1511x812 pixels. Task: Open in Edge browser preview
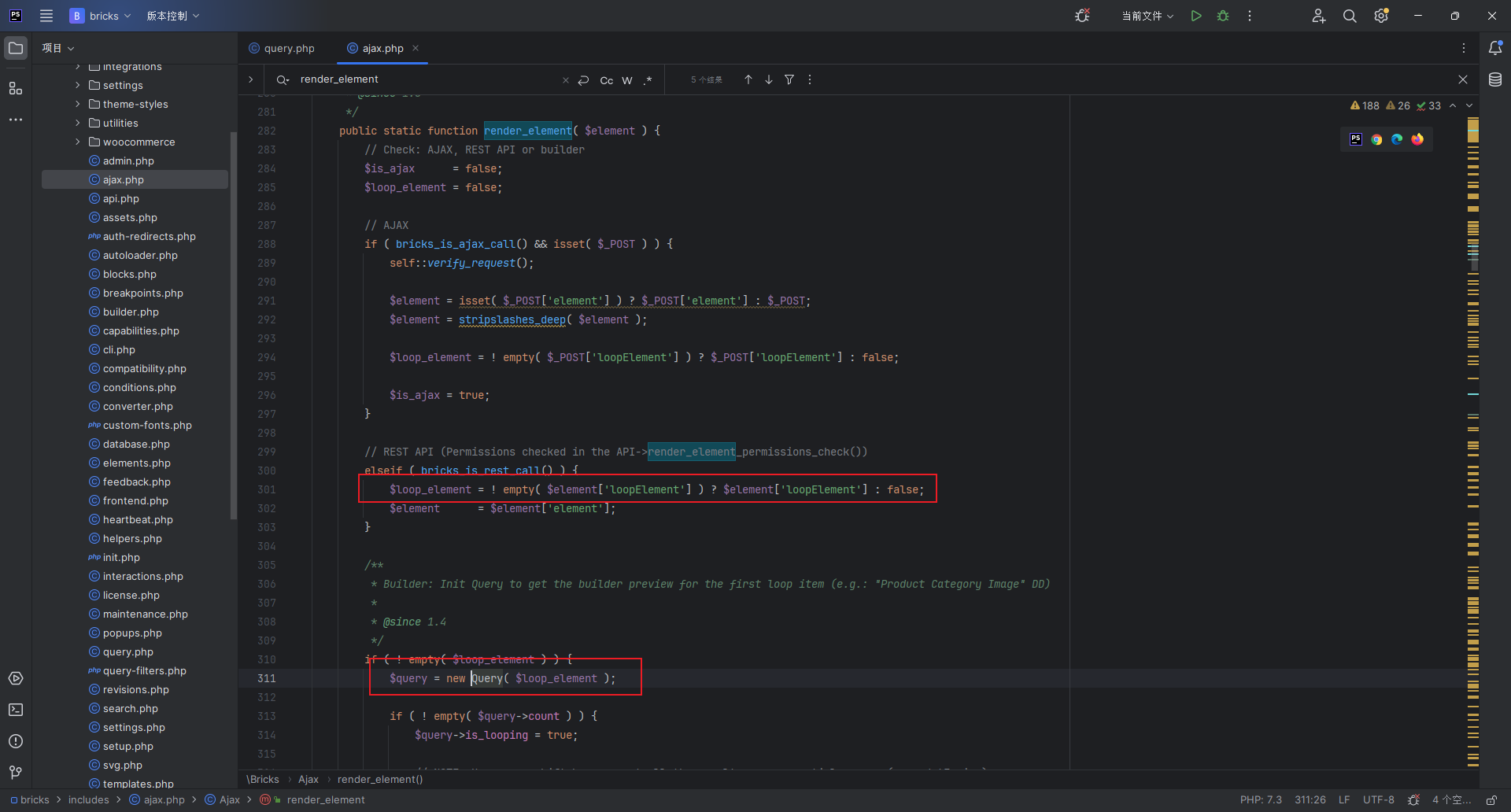pos(1397,139)
